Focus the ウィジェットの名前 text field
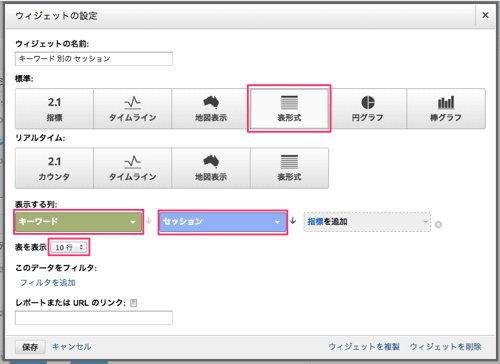 (x=94, y=59)
